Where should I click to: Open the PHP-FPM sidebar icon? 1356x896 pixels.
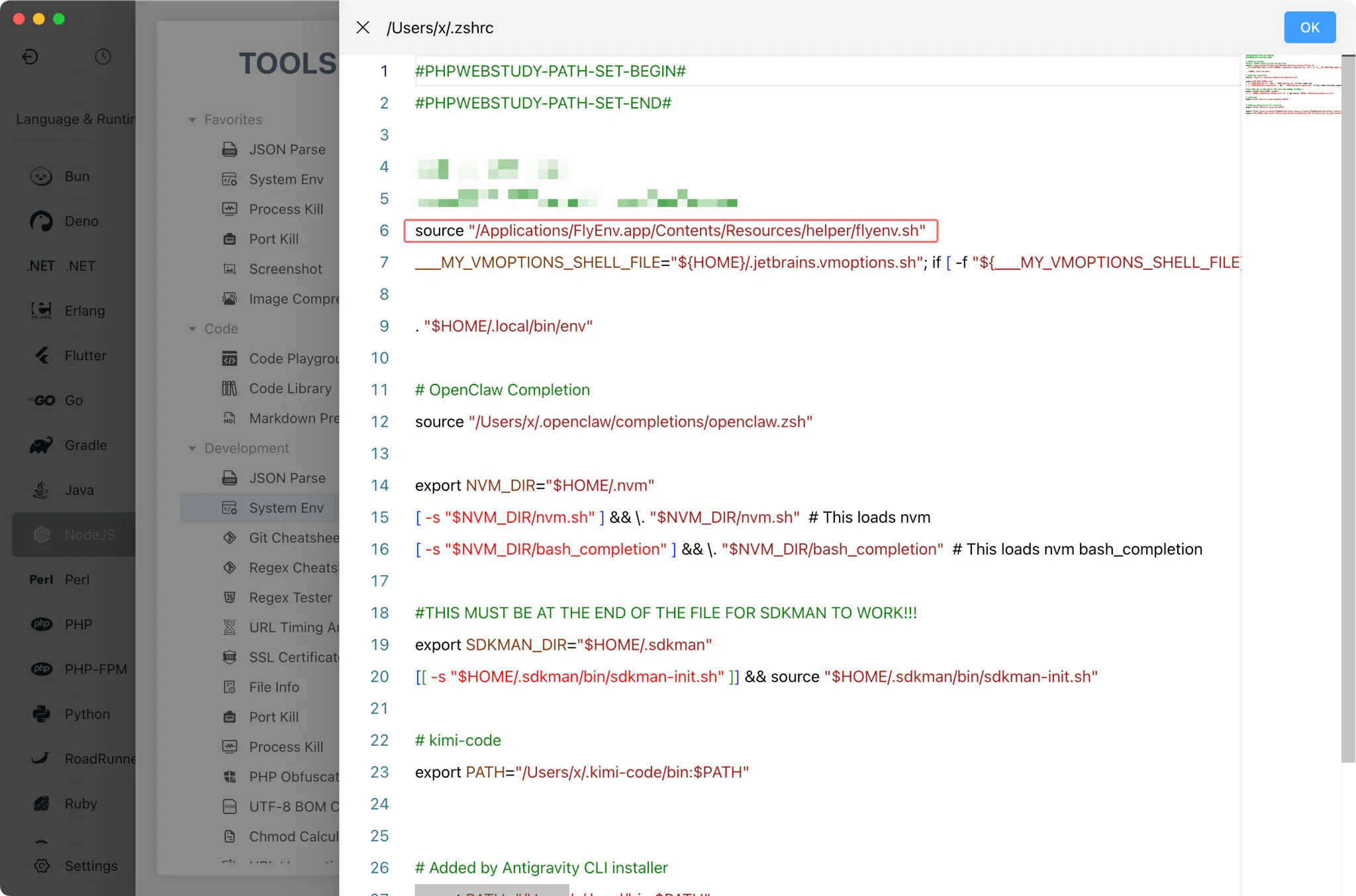[41, 669]
